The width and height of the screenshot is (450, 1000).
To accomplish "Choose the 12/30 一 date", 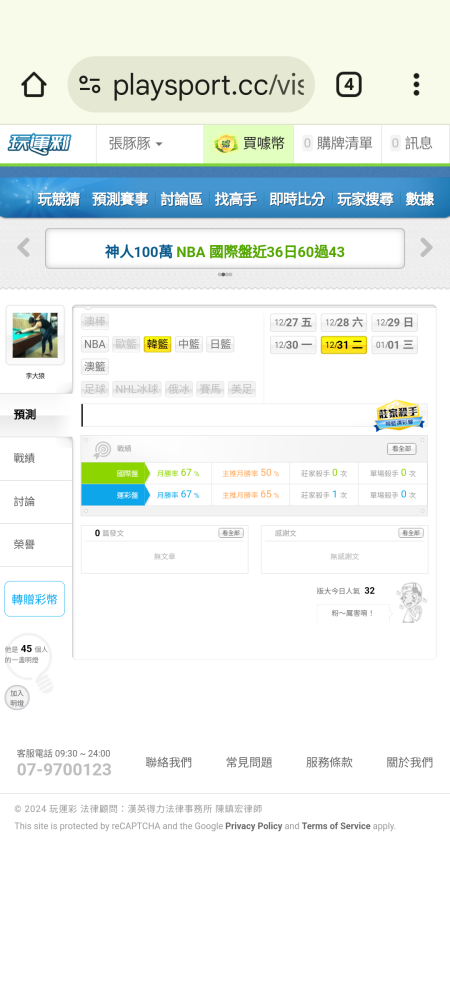I will (x=293, y=345).
